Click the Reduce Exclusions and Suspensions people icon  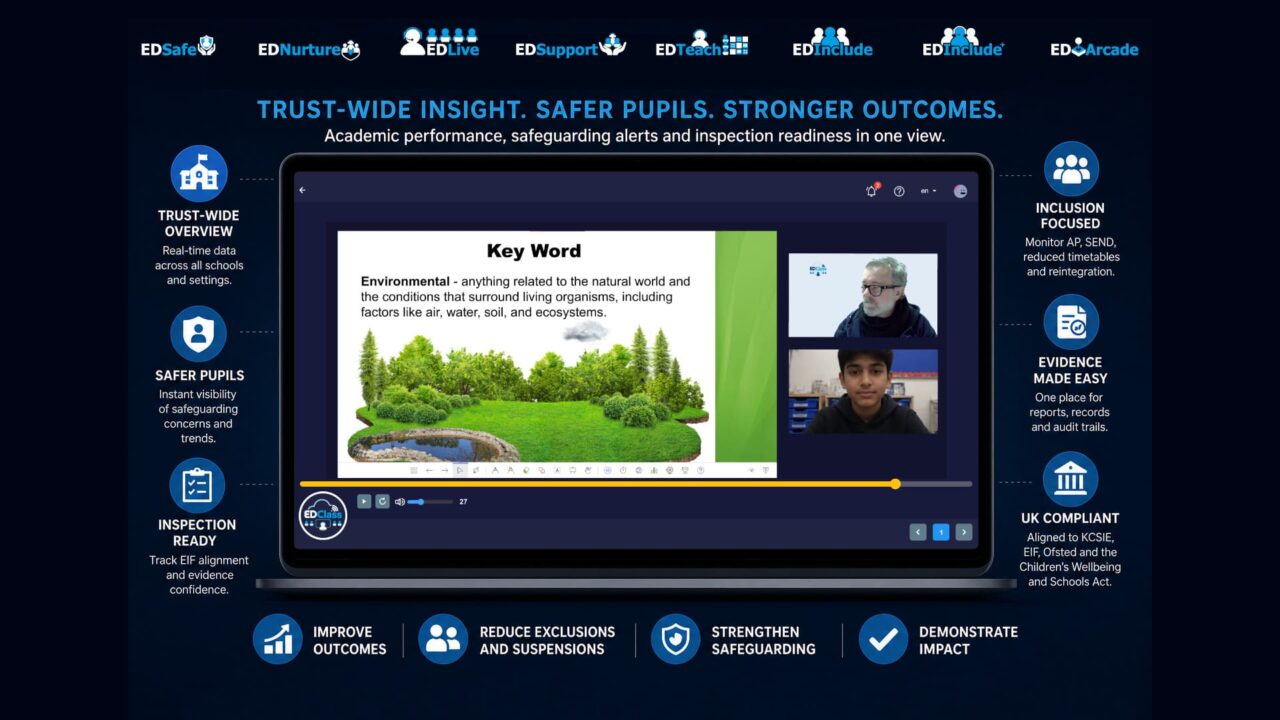[443, 639]
